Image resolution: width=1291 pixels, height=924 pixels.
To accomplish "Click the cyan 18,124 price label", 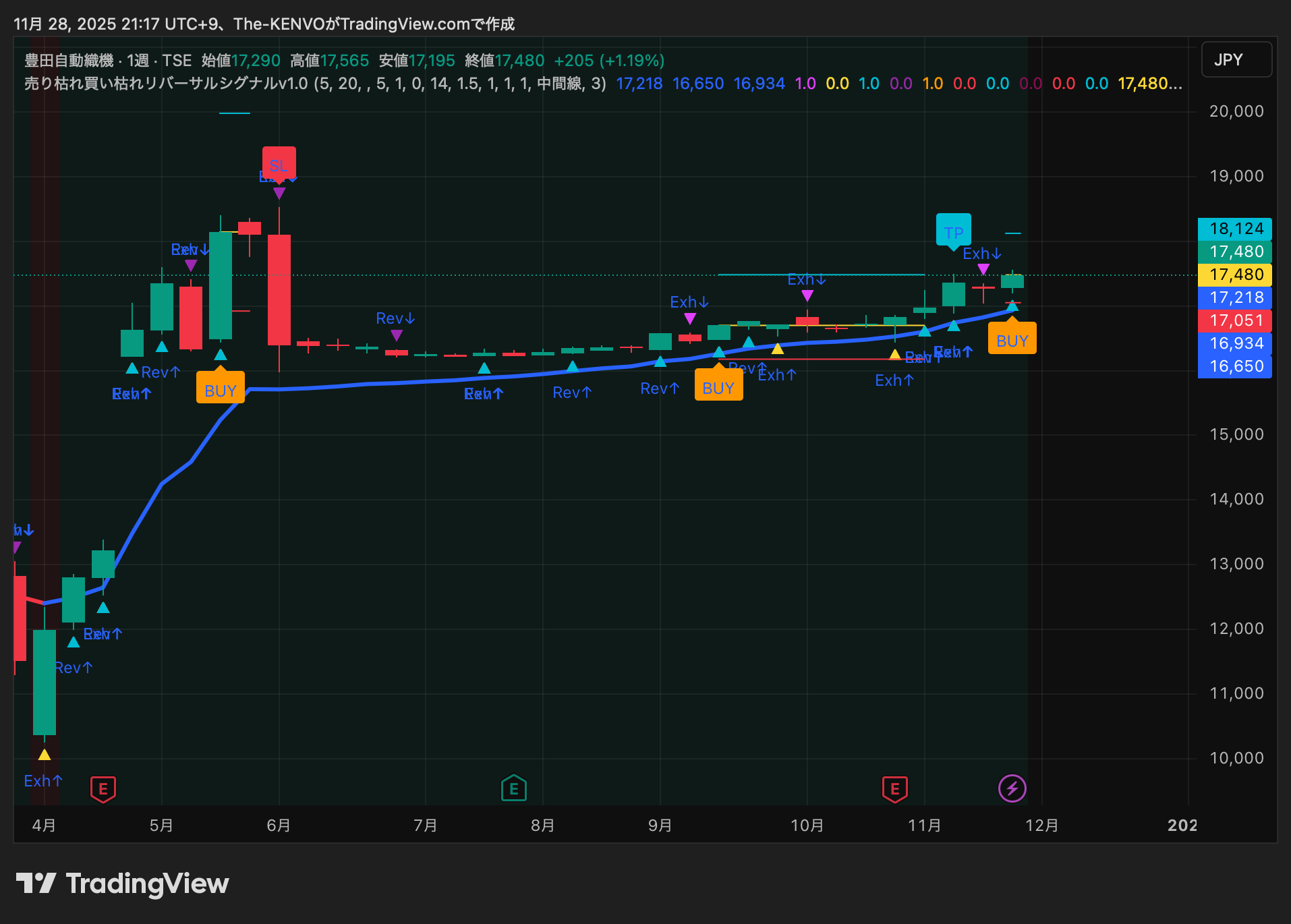I will [x=1234, y=229].
